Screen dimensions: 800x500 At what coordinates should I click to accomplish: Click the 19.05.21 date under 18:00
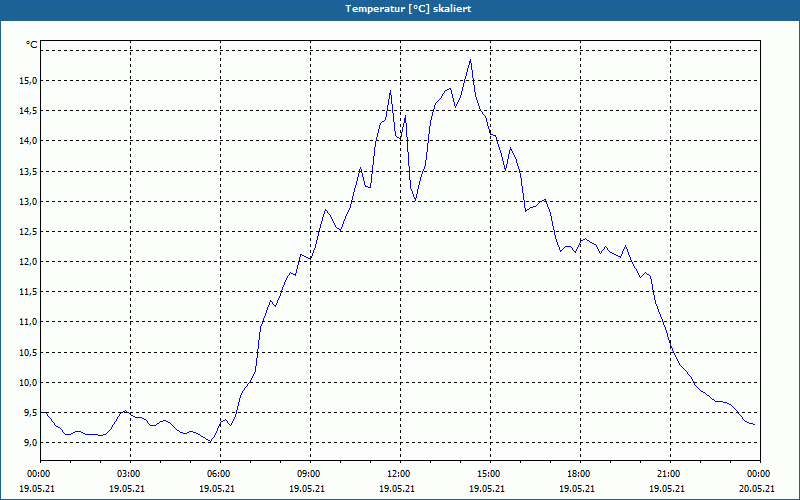point(577,488)
